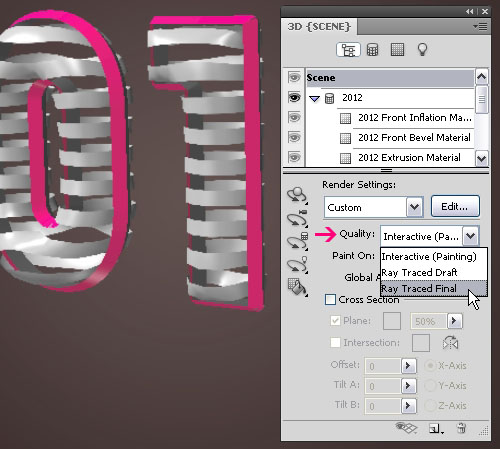The width and height of the screenshot is (500, 449).
Task: Choose Ray Traced Final quality option
Action: point(433,288)
